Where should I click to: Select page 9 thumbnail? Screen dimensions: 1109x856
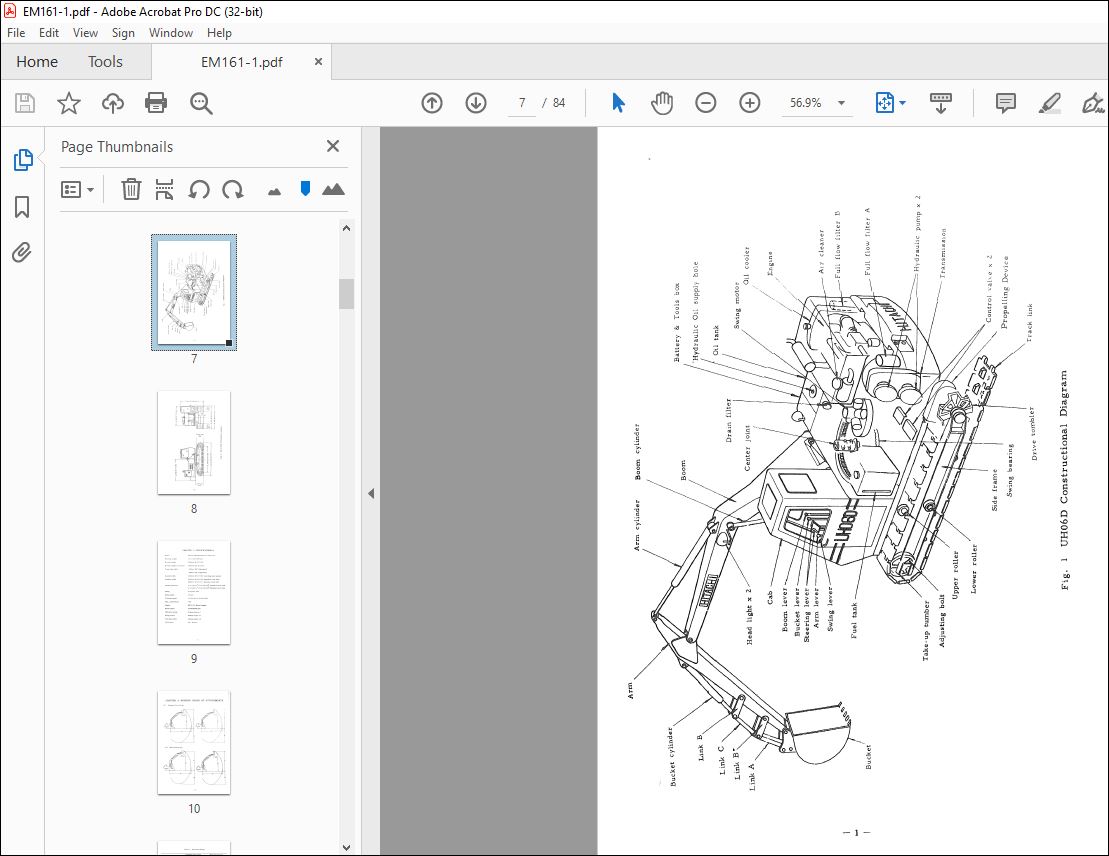pos(194,593)
